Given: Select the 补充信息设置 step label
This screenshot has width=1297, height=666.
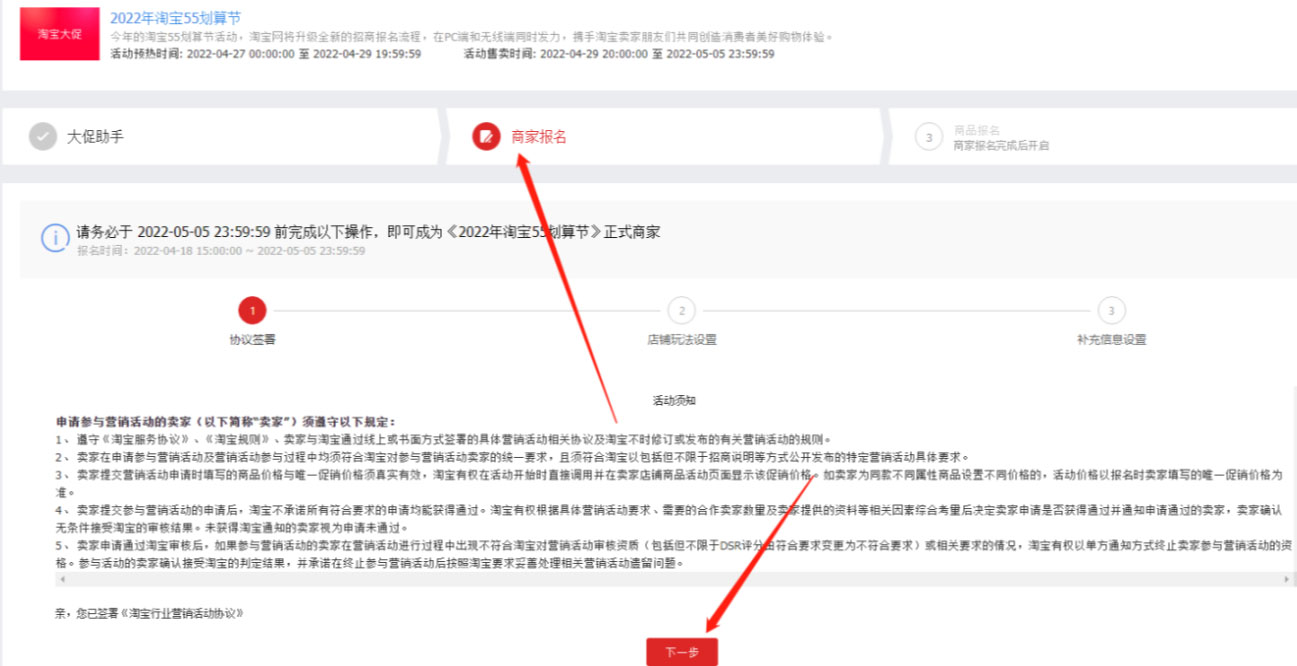Looking at the screenshot, I should [x=1110, y=339].
